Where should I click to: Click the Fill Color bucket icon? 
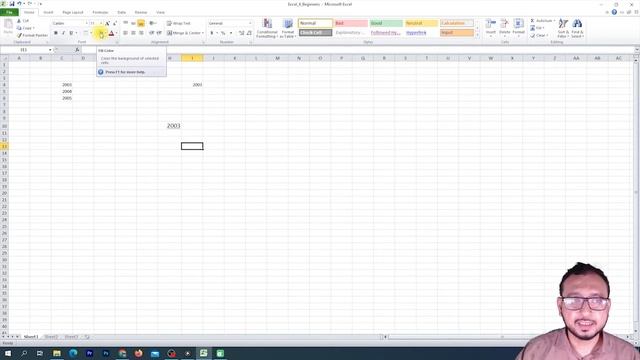click(100, 33)
